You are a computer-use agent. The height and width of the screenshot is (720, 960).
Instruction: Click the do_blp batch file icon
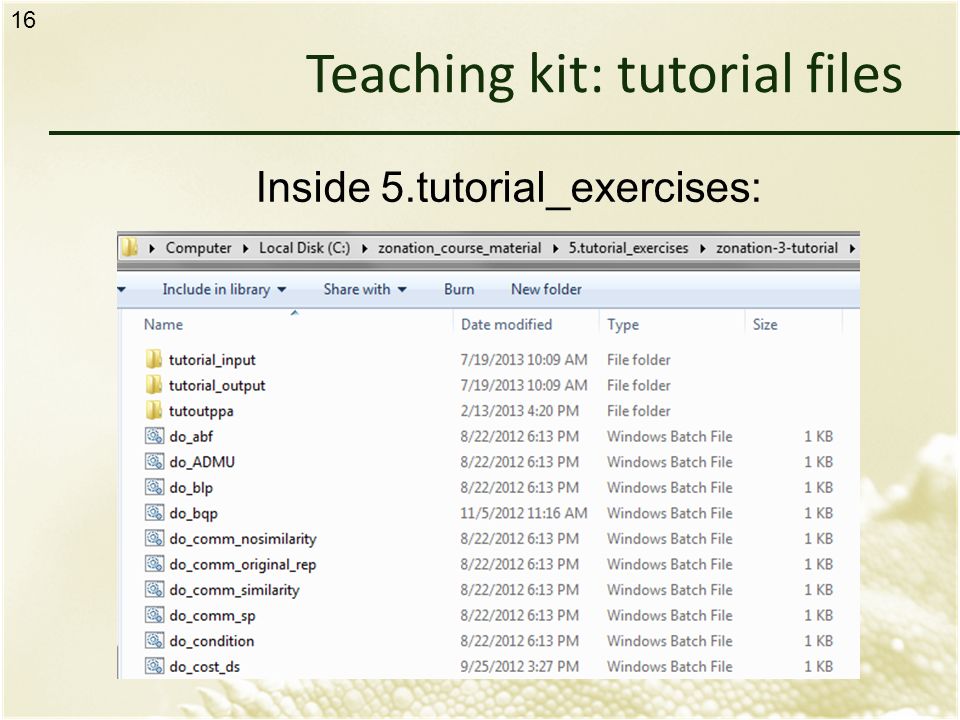[154, 487]
